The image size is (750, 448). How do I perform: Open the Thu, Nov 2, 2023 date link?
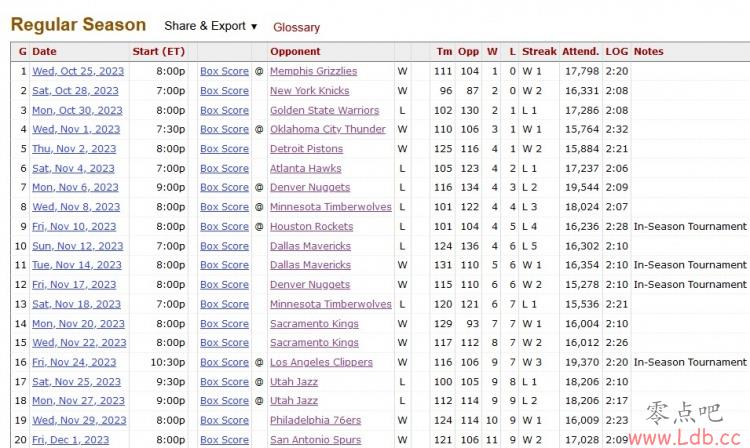74,149
